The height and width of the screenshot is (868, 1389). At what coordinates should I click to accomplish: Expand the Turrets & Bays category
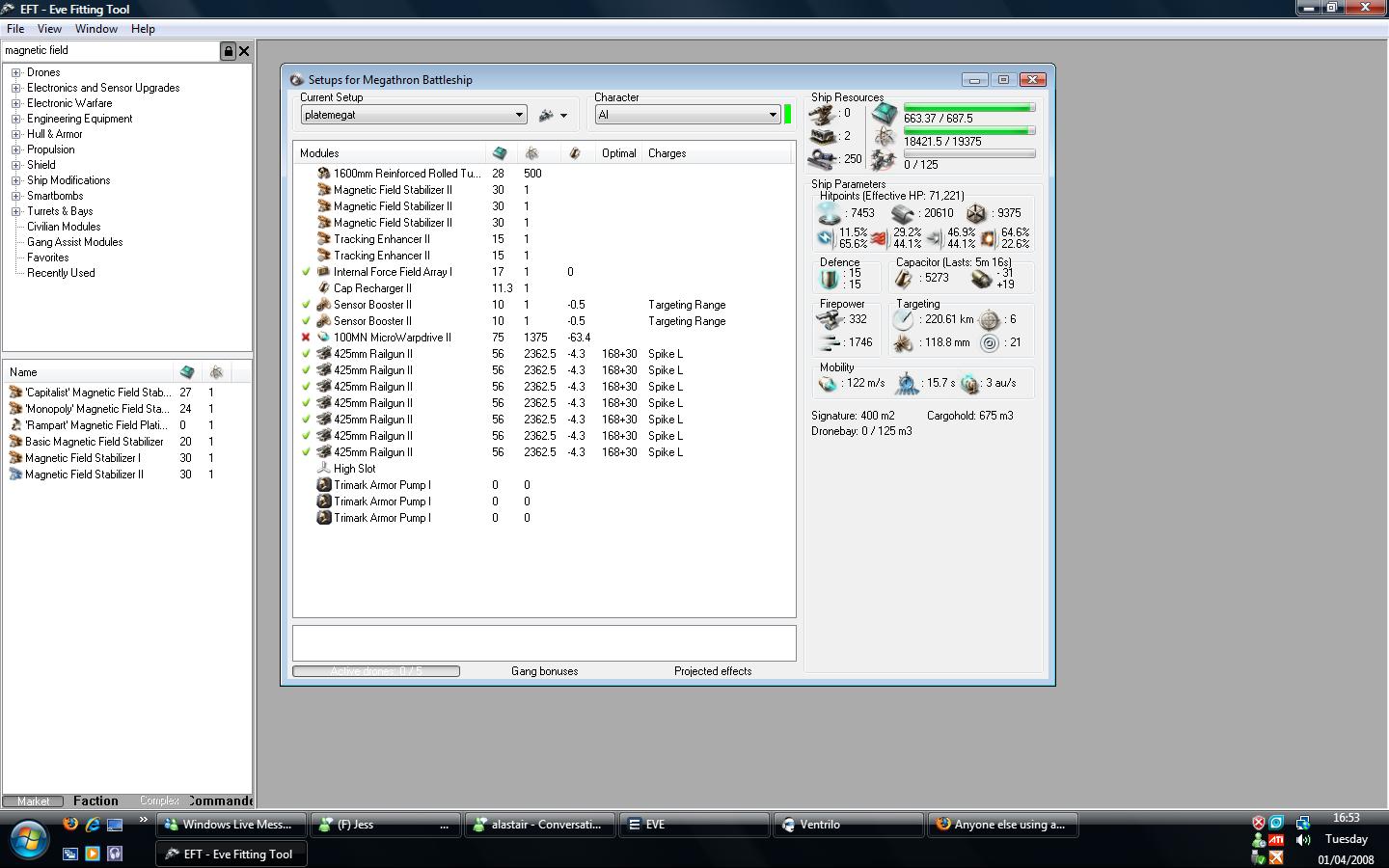click(x=16, y=211)
